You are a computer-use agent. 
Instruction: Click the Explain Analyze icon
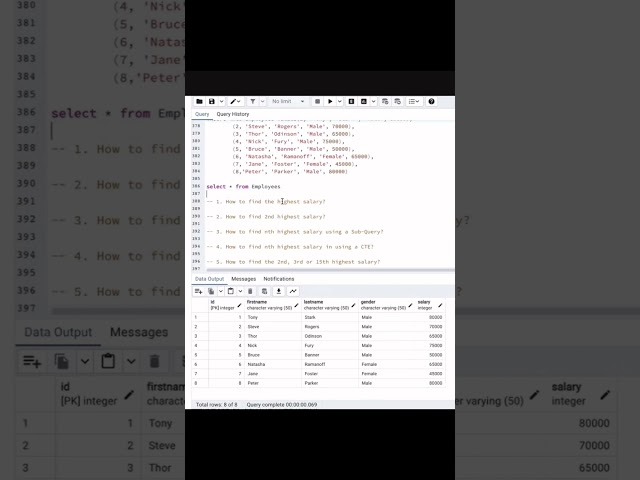click(x=363, y=102)
